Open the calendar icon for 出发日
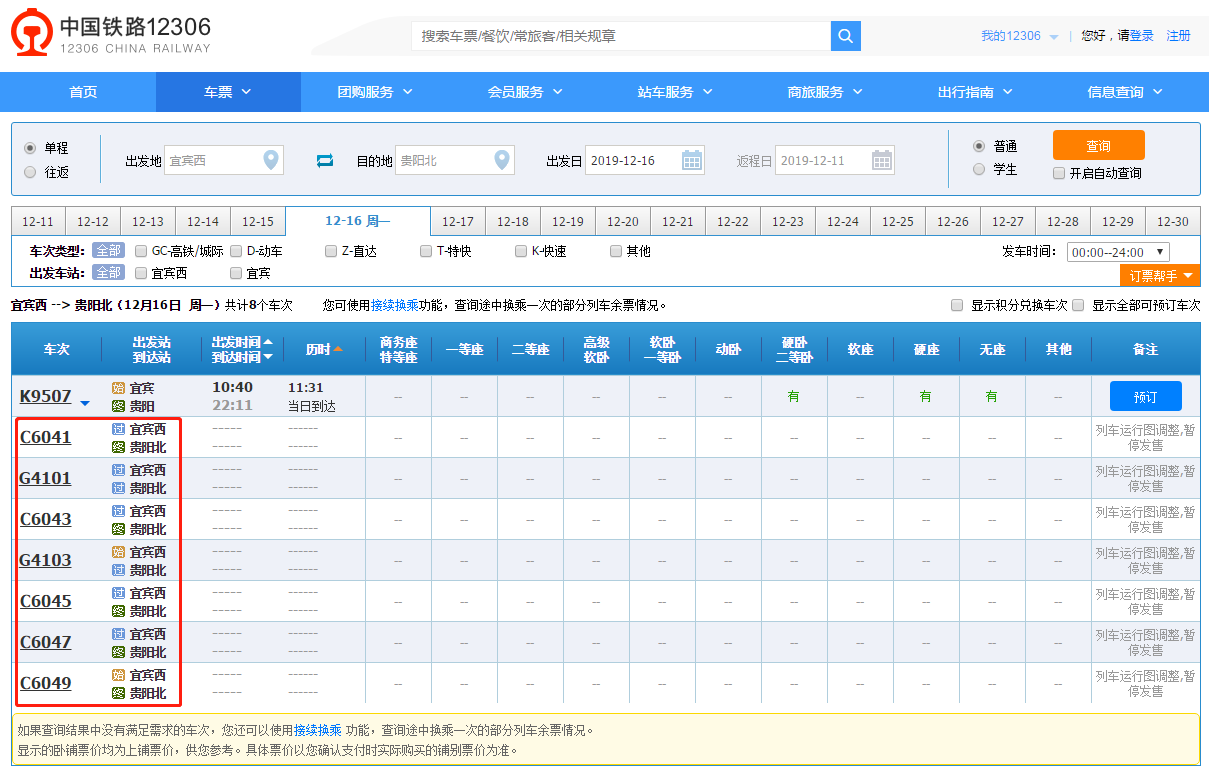Image resolution: width=1209 pixels, height=774 pixels. [x=692, y=160]
